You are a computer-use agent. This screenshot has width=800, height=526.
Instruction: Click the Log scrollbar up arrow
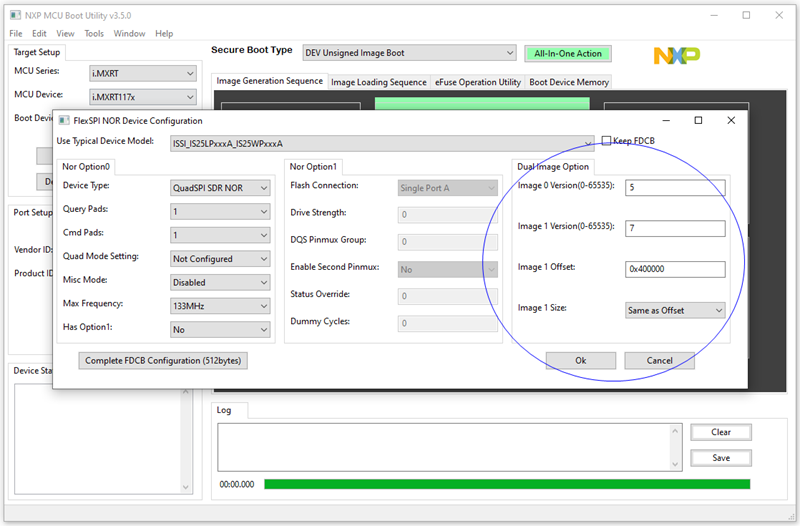click(x=675, y=431)
